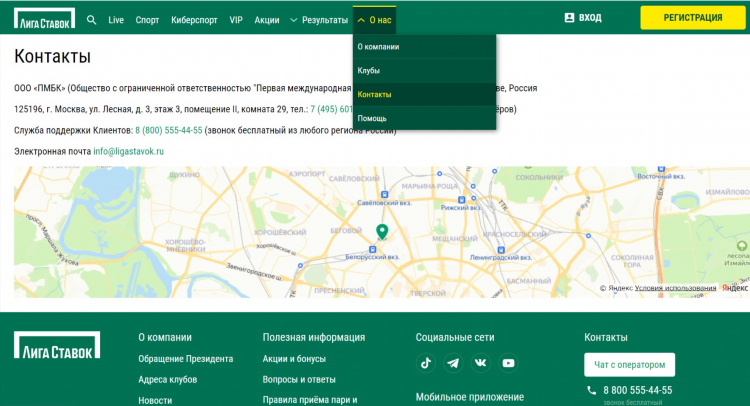Open Условия использования map link
The height and width of the screenshot is (406, 750).
point(675,288)
